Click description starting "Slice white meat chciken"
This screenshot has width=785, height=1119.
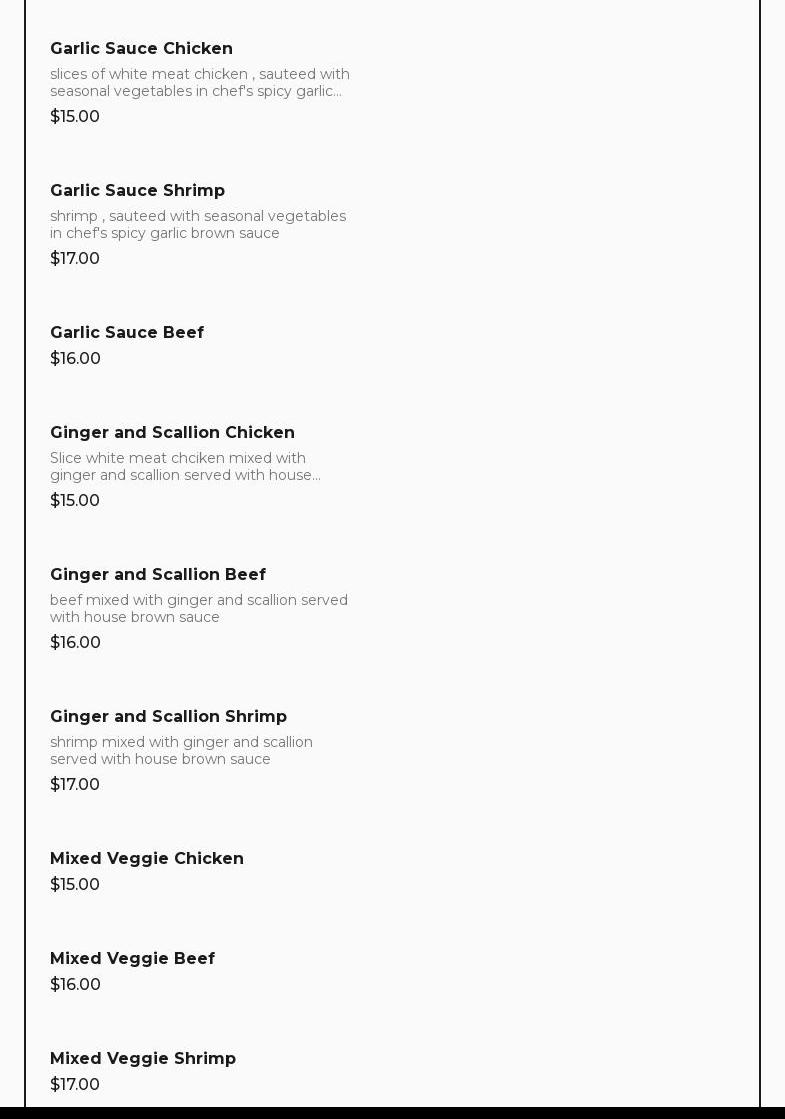click(x=185, y=466)
